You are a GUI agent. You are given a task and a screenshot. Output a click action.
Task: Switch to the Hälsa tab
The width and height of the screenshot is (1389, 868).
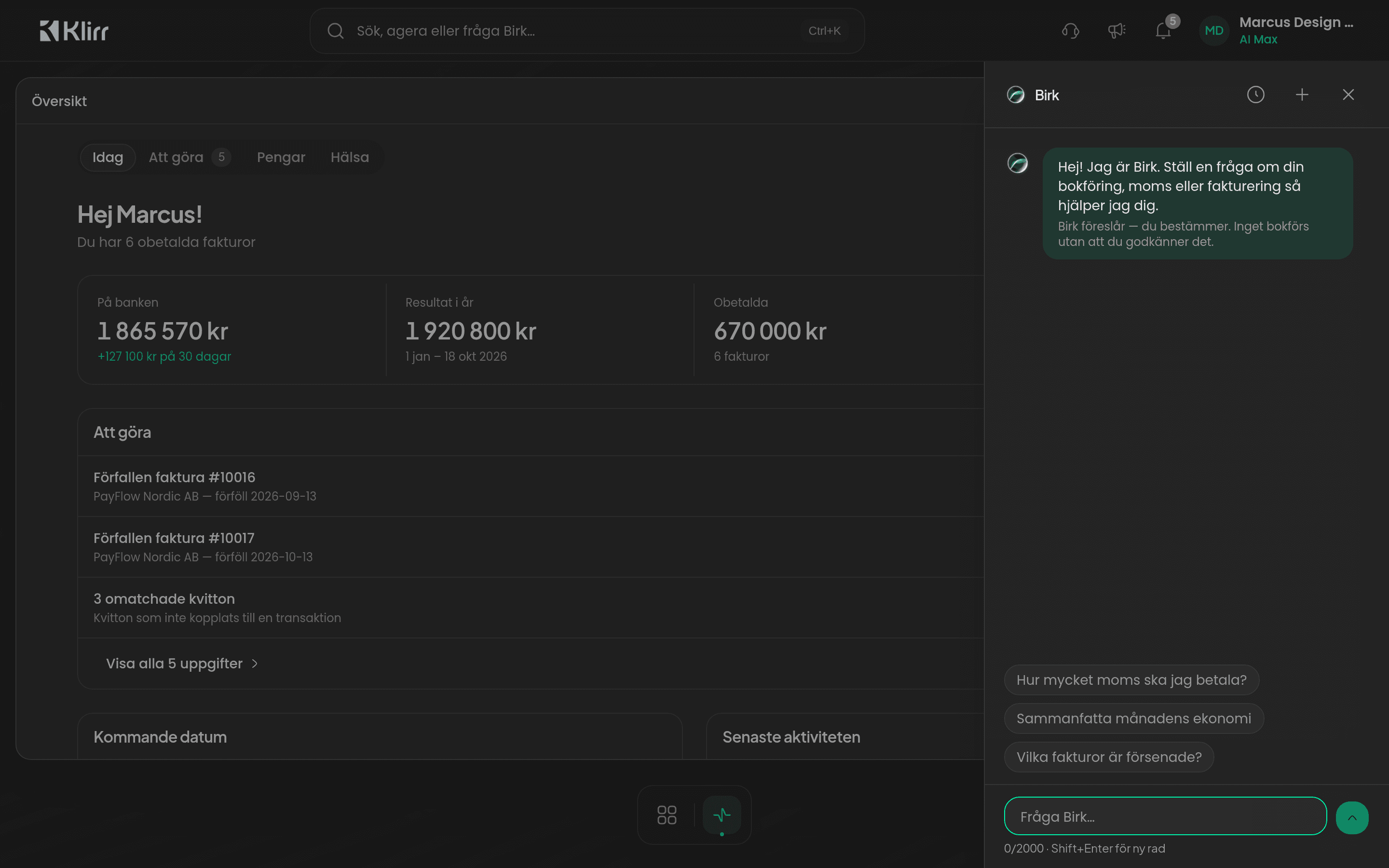(350, 157)
